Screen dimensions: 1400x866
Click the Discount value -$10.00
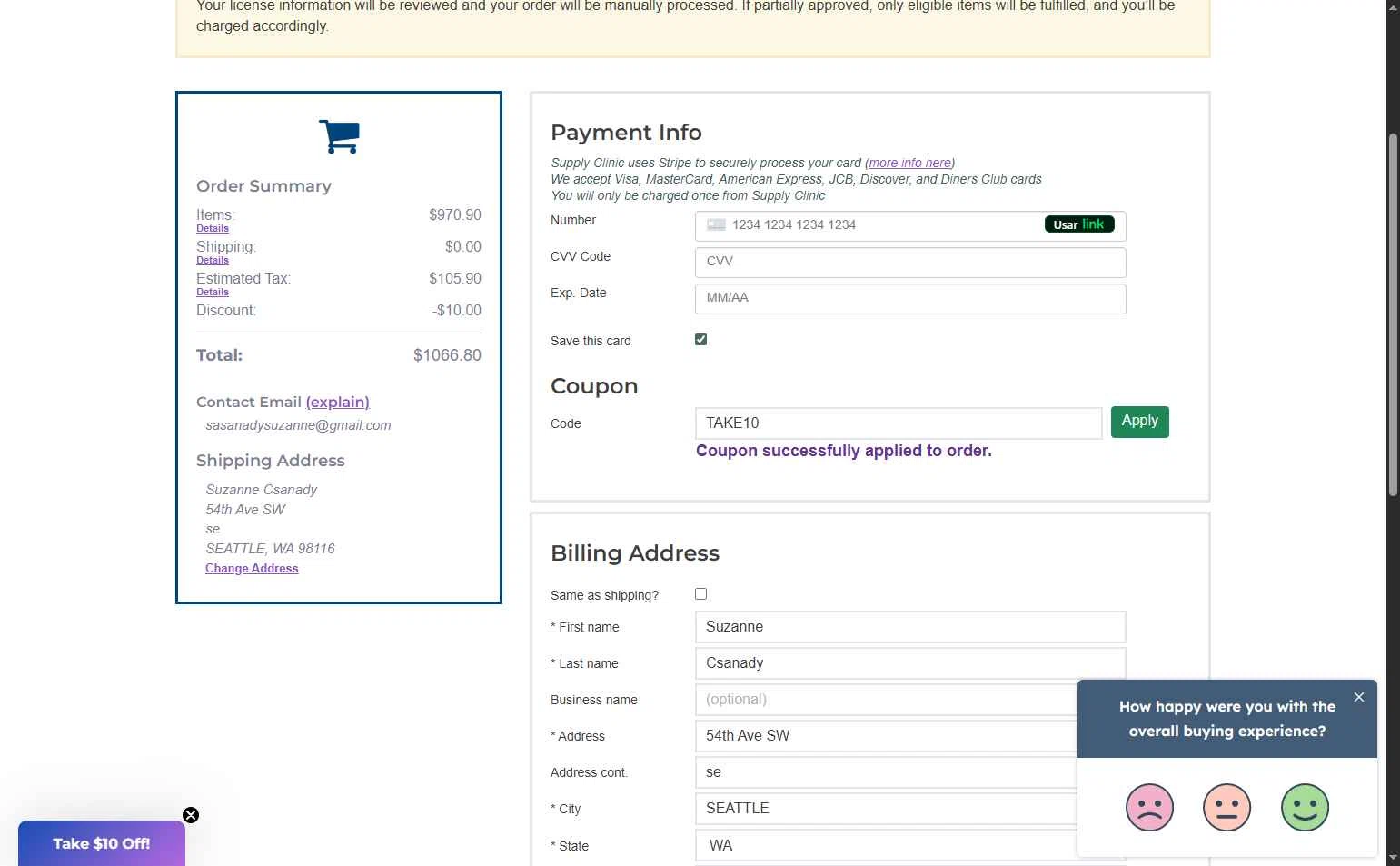[x=457, y=310]
